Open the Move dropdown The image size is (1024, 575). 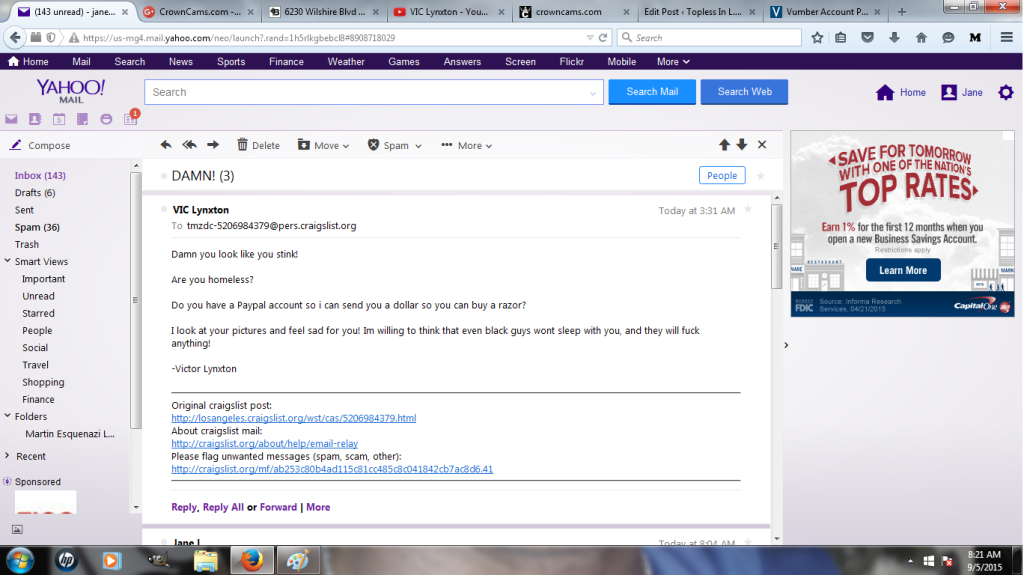pyautogui.click(x=323, y=145)
